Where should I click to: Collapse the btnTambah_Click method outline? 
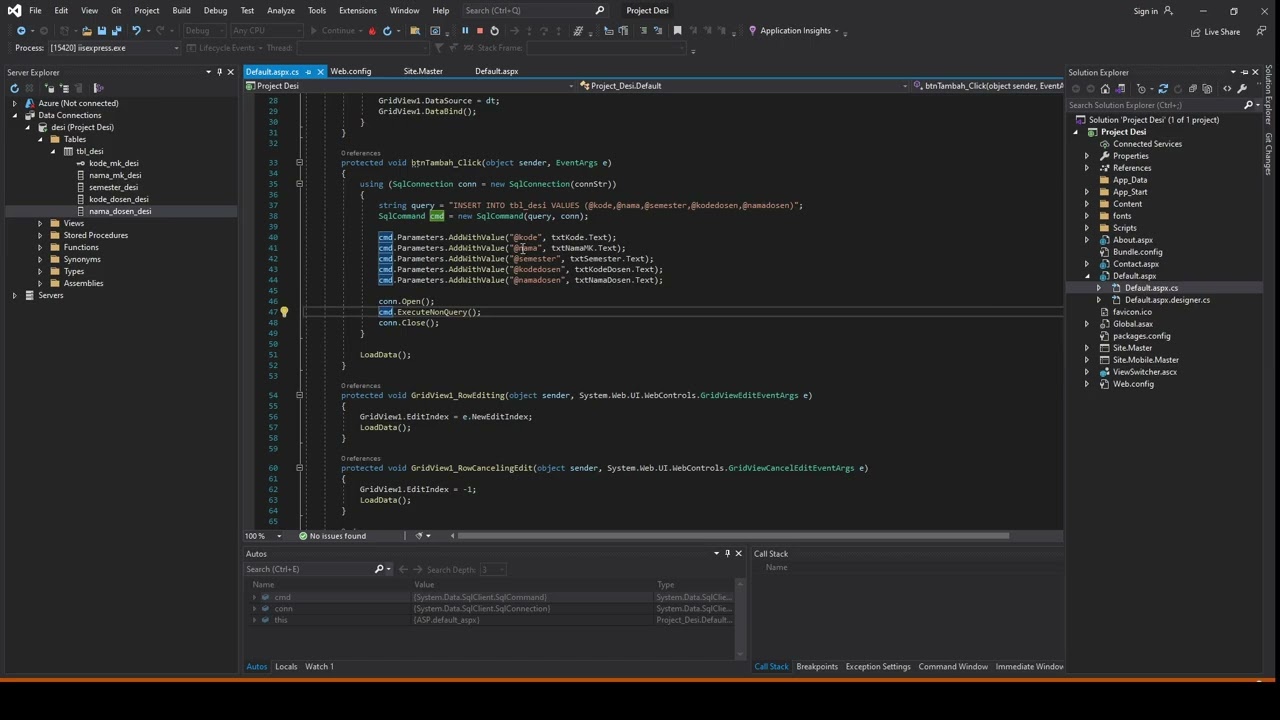point(299,163)
